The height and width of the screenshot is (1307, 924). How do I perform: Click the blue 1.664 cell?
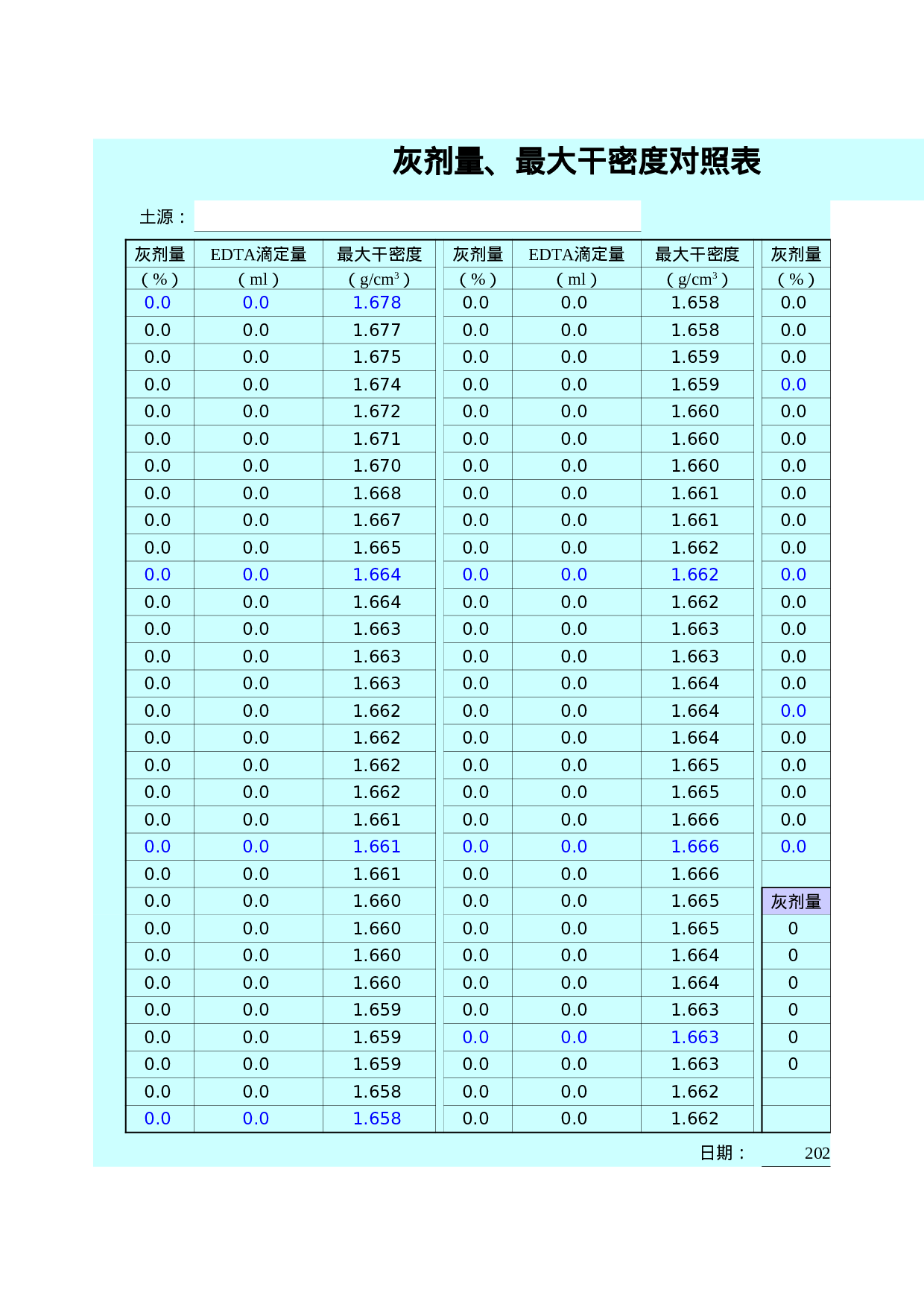(379, 575)
